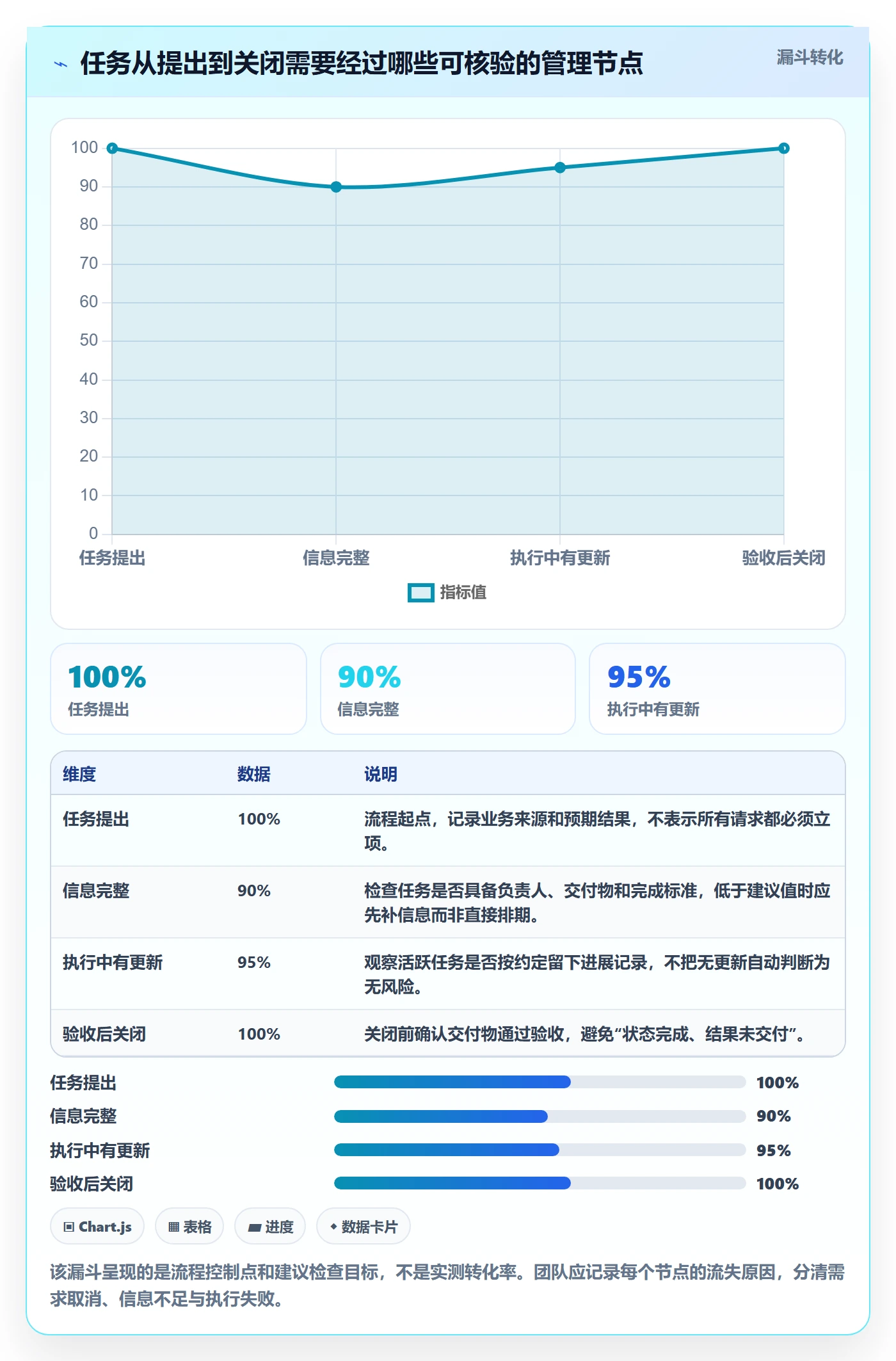Click the footnote paragraph starting with 该漏斗呈现的
Viewport: 896px width, 1361px height.
coord(447,1285)
